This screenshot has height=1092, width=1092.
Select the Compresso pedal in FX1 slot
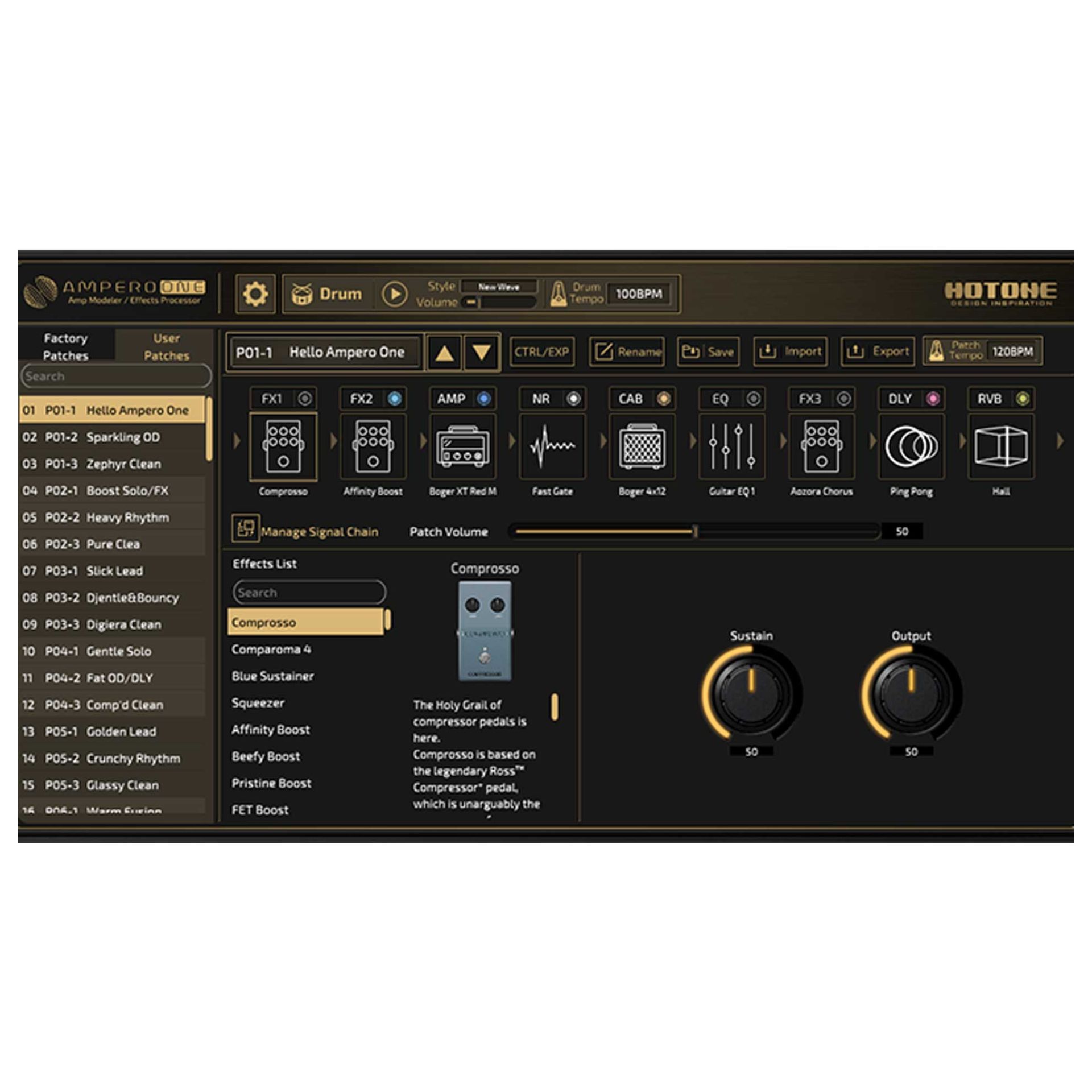283,446
